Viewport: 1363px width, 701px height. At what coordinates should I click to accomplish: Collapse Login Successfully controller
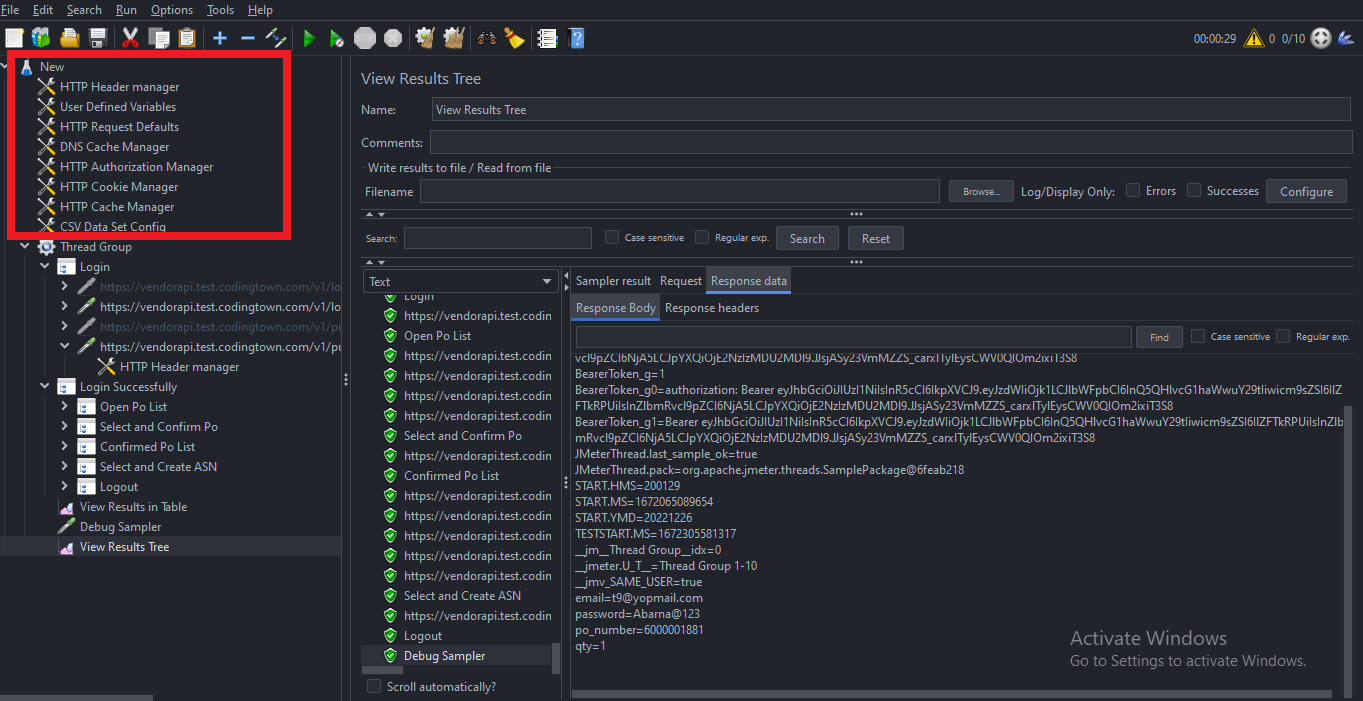[45, 387]
